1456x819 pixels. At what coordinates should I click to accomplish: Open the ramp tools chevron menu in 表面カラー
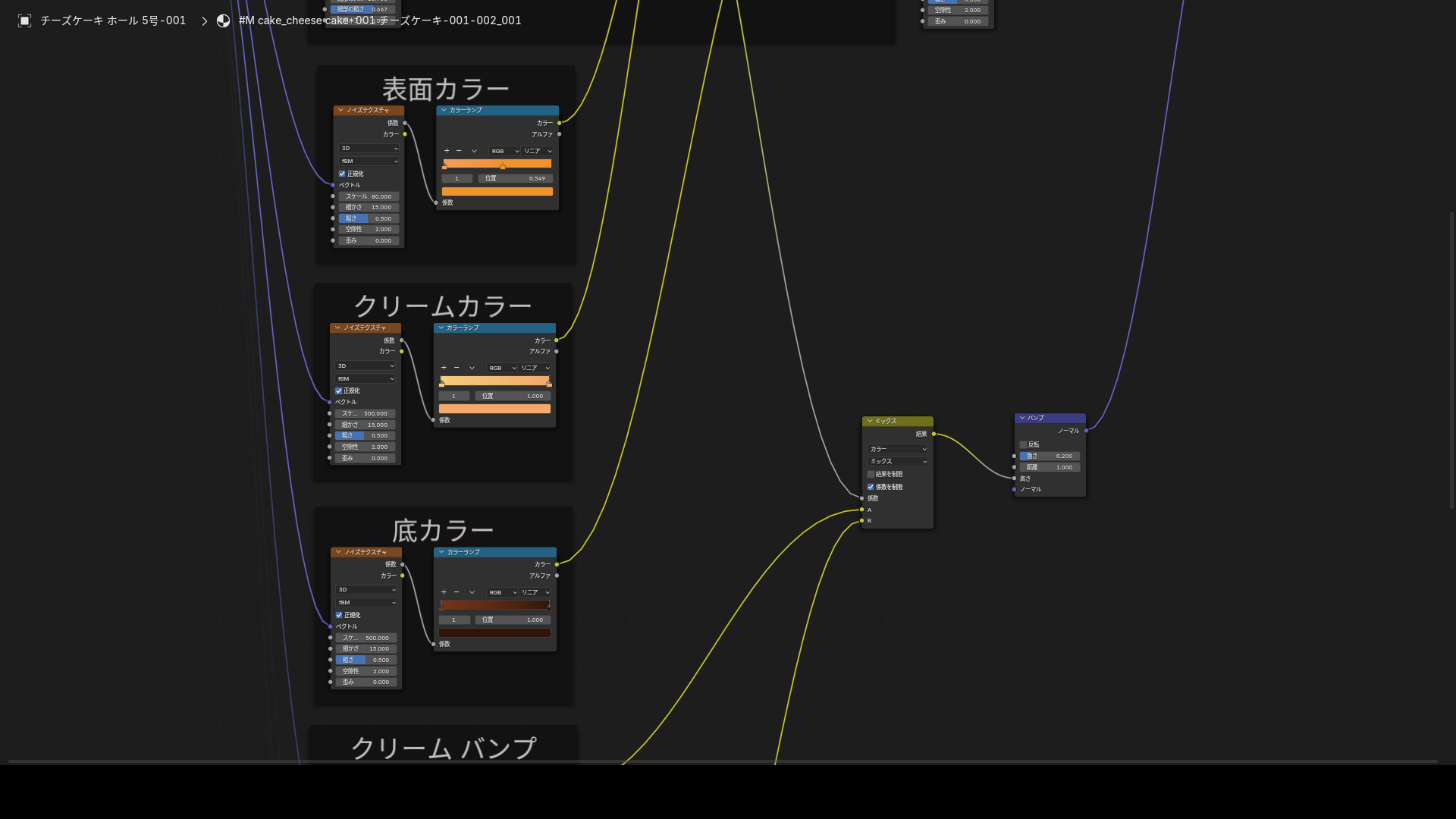[475, 151]
